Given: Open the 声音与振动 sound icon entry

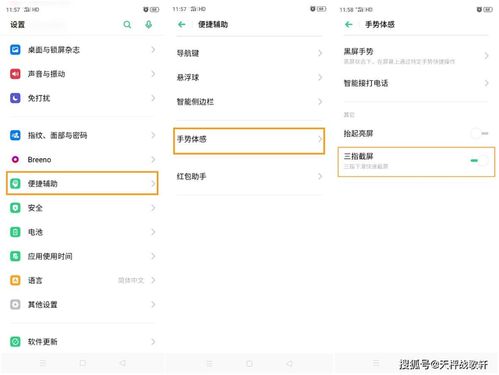Looking at the screenshot, I should 15,74.
